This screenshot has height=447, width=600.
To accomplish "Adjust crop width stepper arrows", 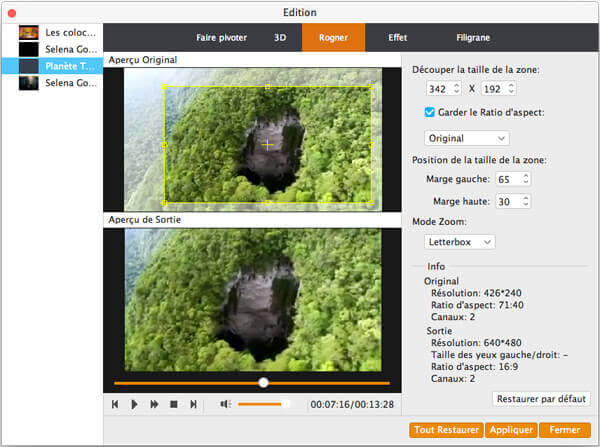I will tap(457, 88).
